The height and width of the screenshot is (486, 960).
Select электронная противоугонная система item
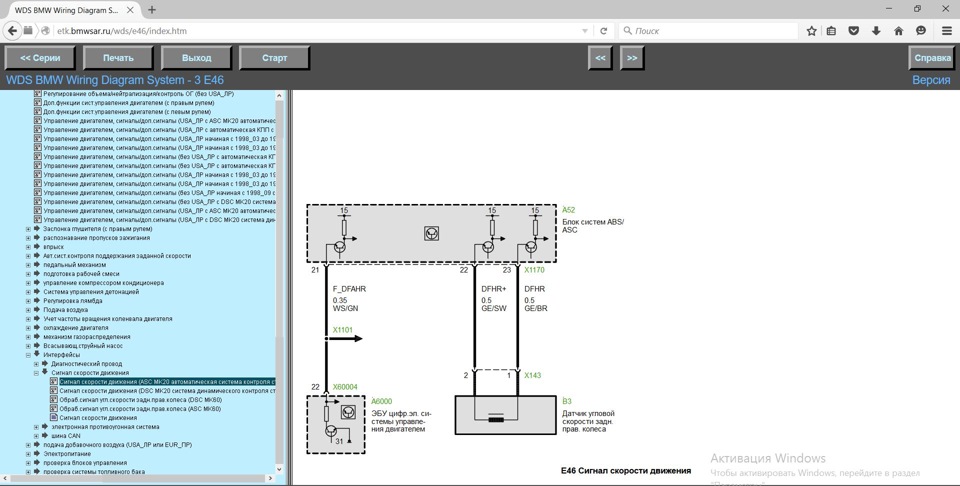[x=105, y=427]
